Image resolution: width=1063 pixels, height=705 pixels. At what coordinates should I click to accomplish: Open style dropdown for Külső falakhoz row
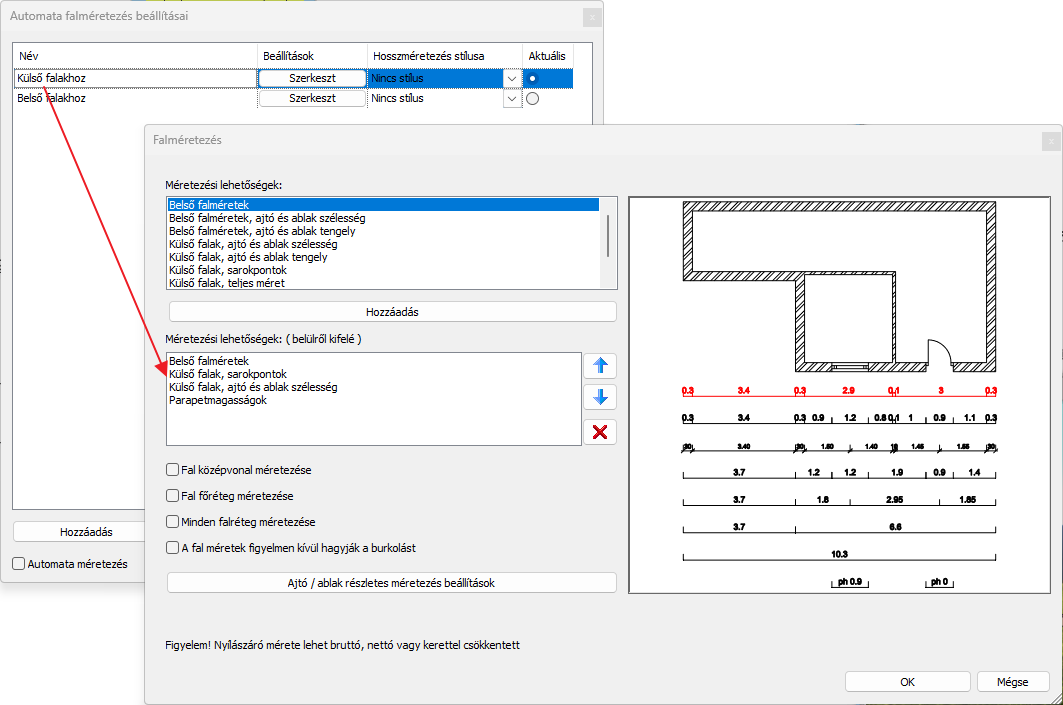tap(512, 78)
